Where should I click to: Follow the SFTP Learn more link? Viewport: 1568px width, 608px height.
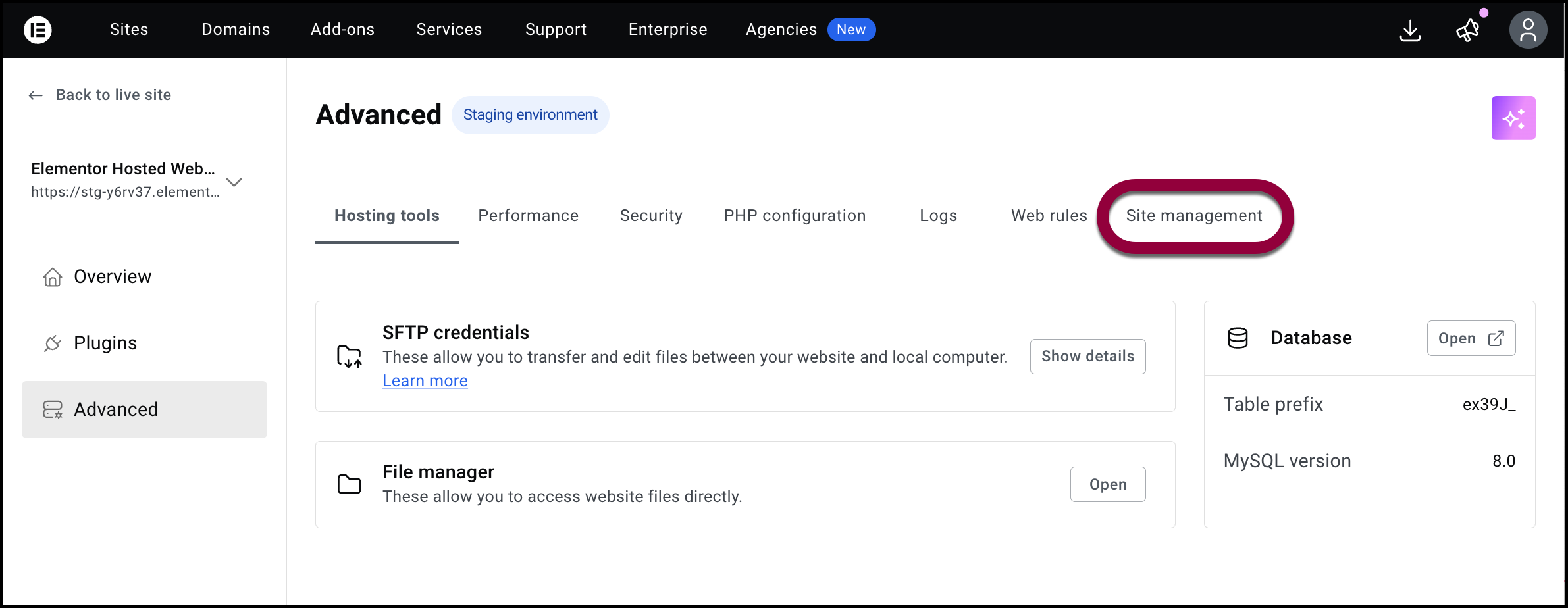(x=425, y=381)
